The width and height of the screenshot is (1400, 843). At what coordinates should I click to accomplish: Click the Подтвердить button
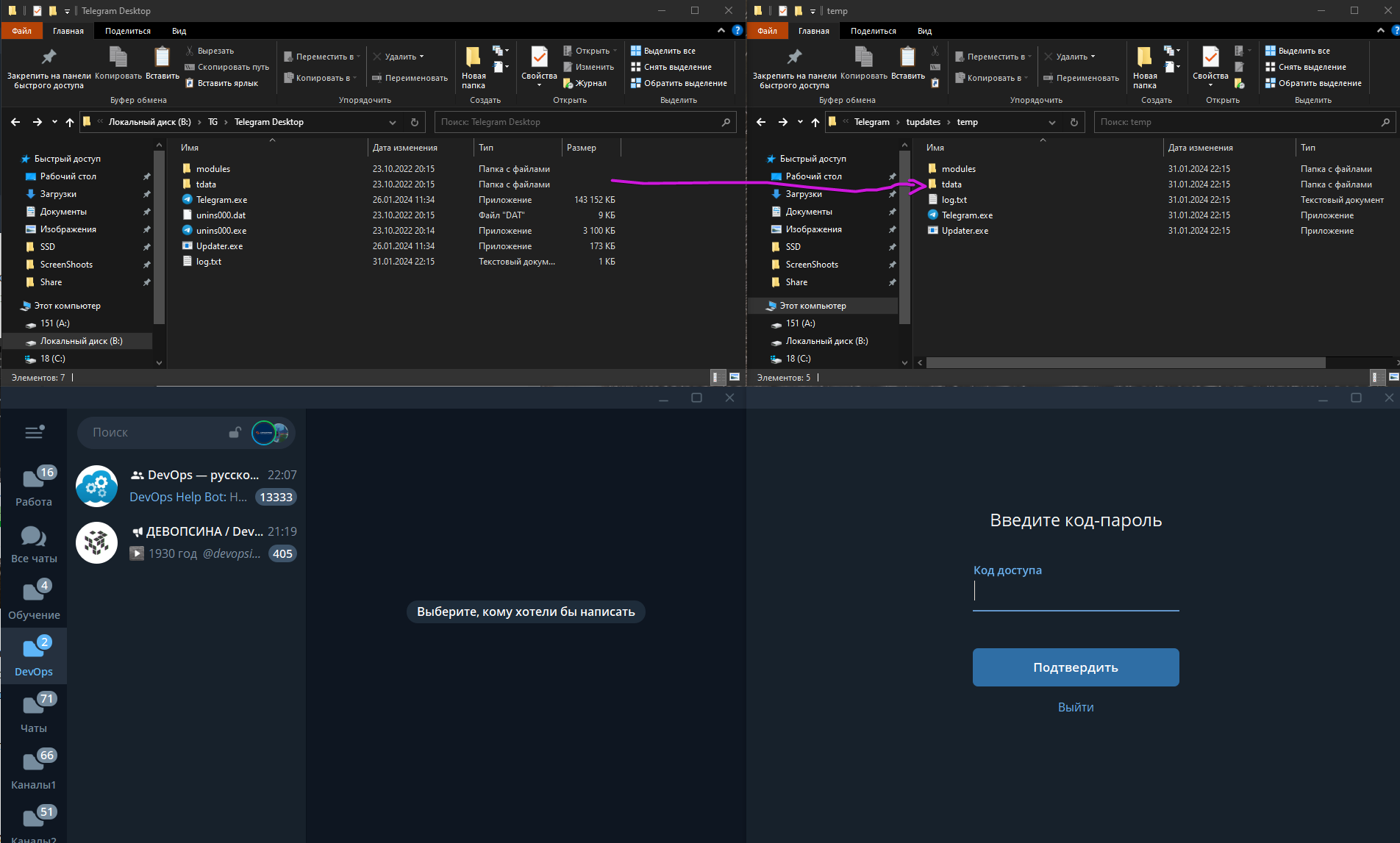1076,667
